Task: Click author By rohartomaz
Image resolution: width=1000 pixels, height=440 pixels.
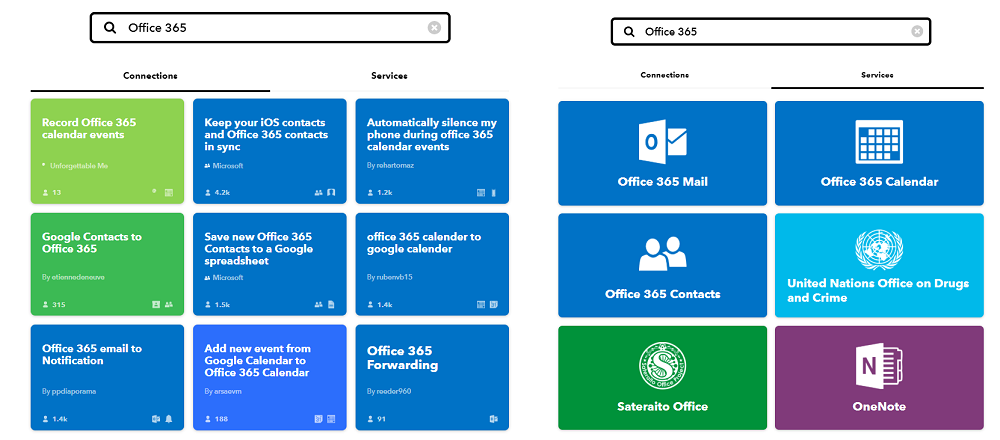Action: 391,165
